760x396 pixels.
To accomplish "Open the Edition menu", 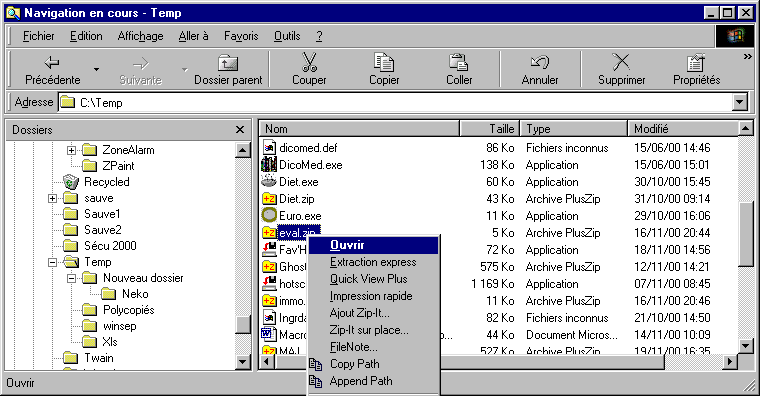I will pyautogui.click(x=86, y=36).
